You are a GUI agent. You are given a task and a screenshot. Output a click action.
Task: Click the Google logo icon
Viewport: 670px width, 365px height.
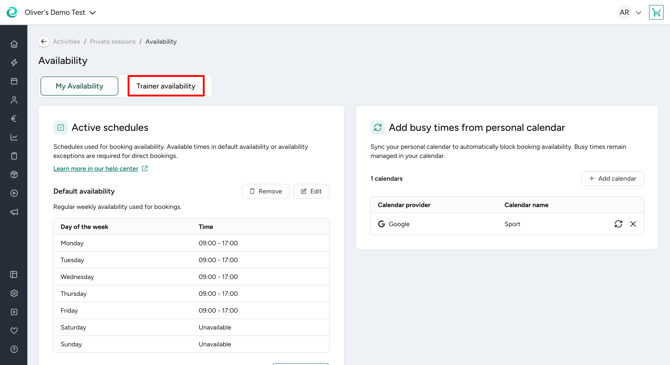(x=381, y=224)
